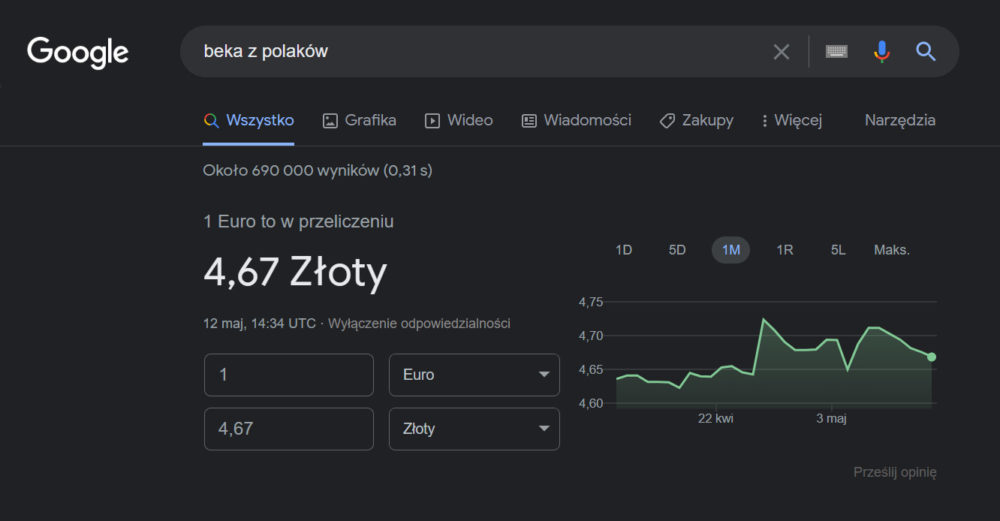Viewport: 1000px width, 521px height.
Task: Click the results count text Około 690 000
Action: [318, 171]
